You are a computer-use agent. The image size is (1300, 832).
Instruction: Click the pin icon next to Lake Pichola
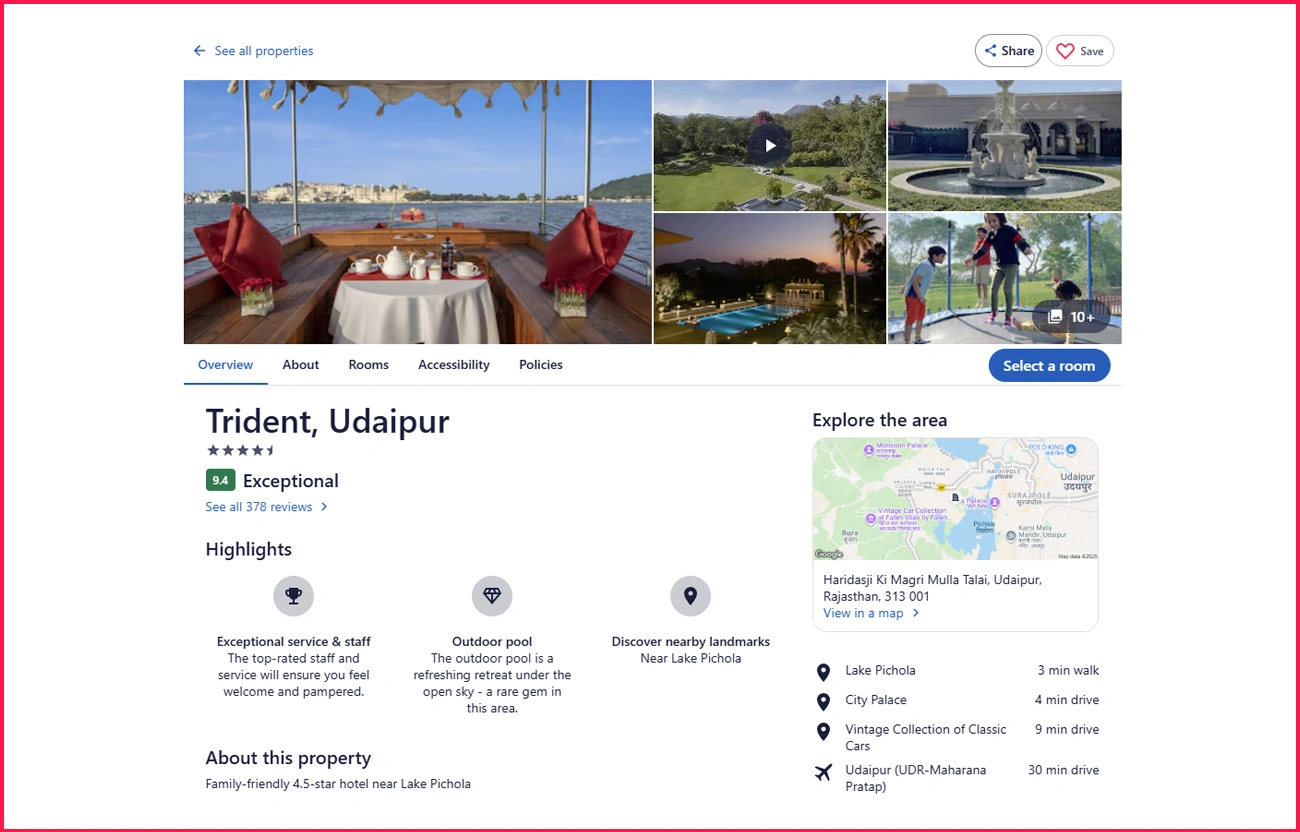(x=823, y=672)
